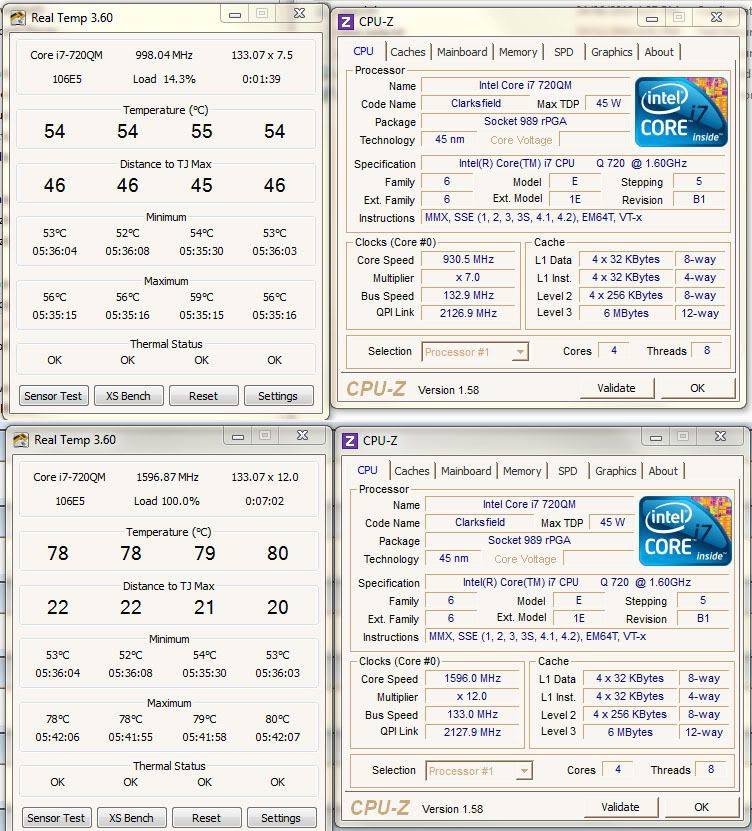Close the lower Real Temp window
752x831 pixels.
click(303, 436)
